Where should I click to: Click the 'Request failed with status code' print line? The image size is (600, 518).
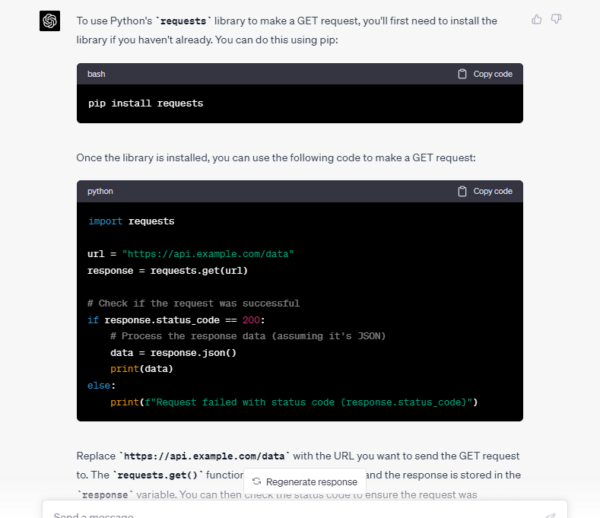[294, 402]
